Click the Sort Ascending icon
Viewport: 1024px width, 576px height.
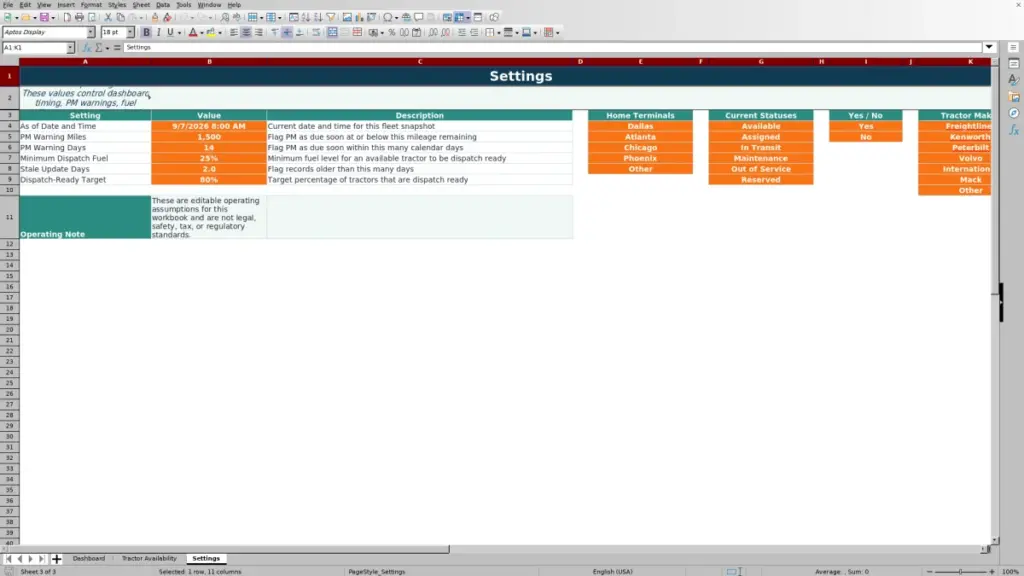[x=306, y=17]
